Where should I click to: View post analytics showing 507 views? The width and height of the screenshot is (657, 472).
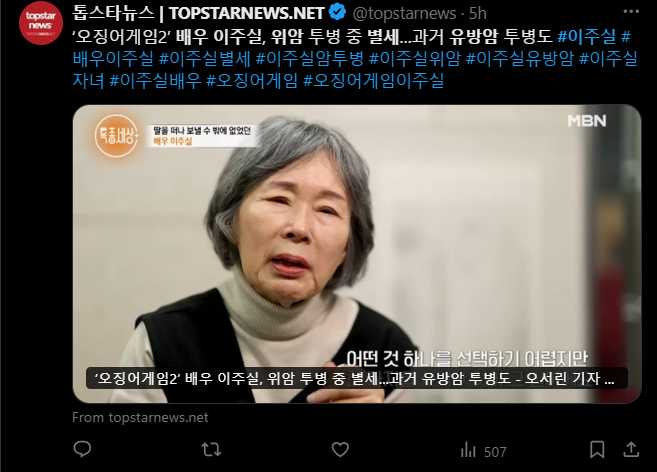483,451
